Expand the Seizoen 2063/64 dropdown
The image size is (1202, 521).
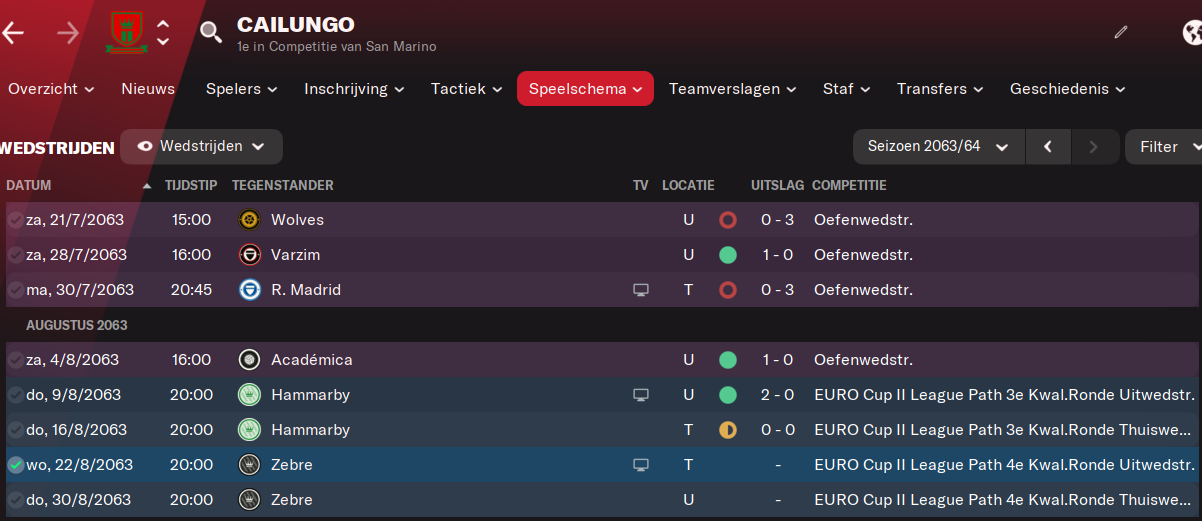938,146
